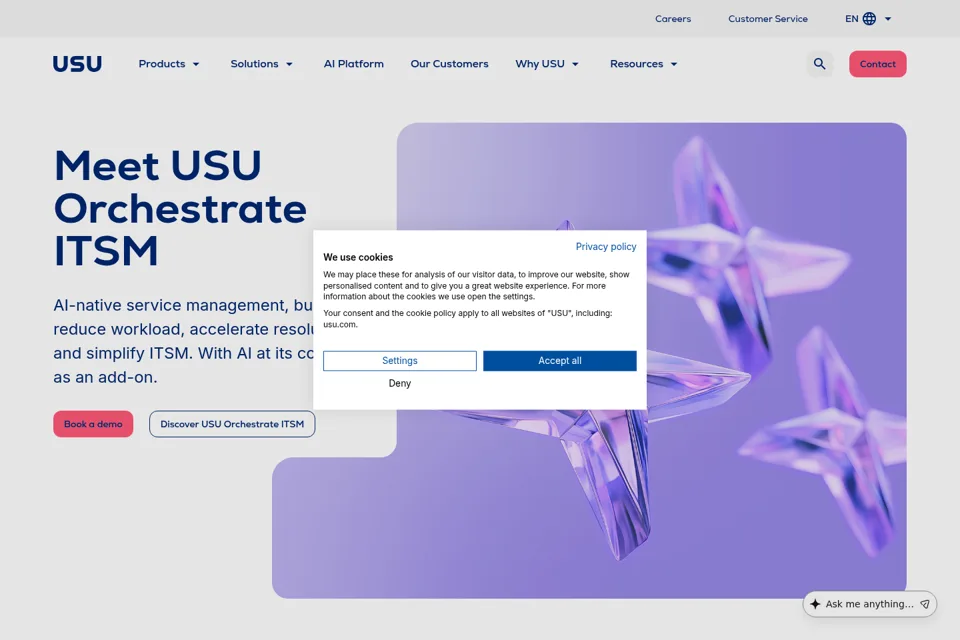
Task: Click the Careers link
Action: click(673, 19)
